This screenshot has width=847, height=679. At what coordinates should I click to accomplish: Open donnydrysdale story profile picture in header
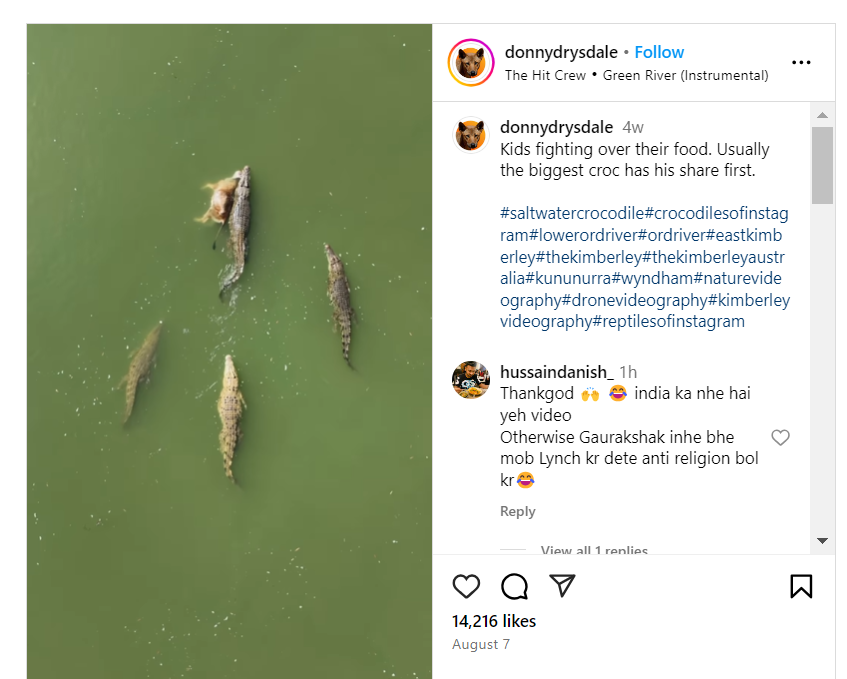[471, 63]
